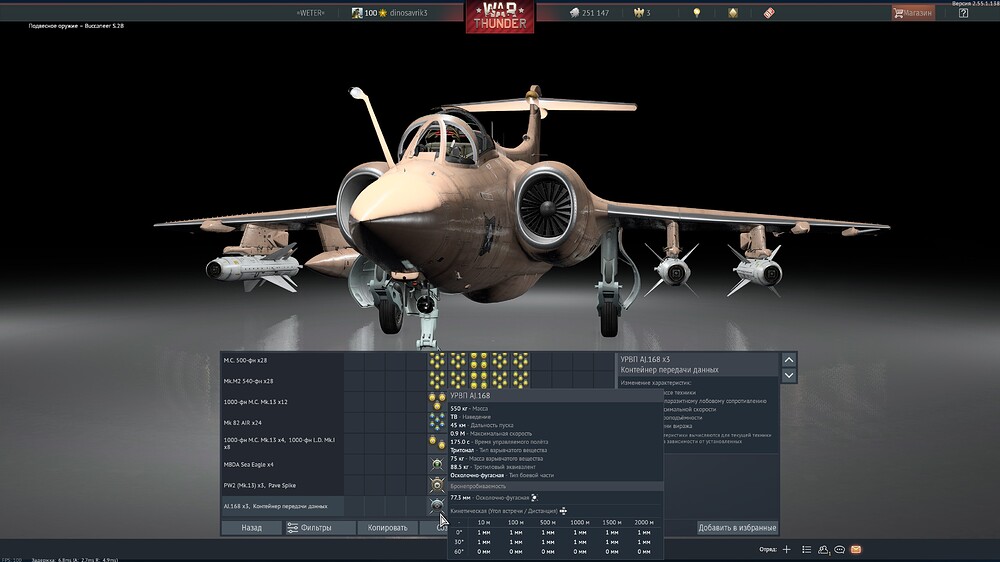Open player profile dinosavrik3
The width and height of the screenshot is (1000, 562).
(x=408, y=13)
